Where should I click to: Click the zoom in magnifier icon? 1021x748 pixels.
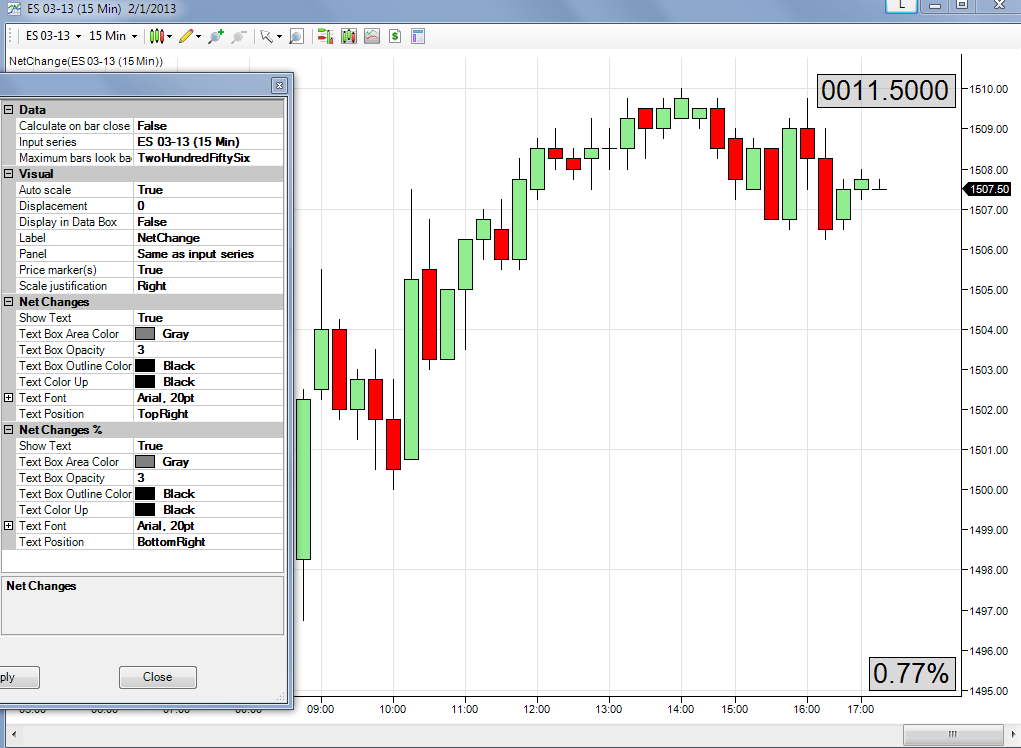pos(216,36)
